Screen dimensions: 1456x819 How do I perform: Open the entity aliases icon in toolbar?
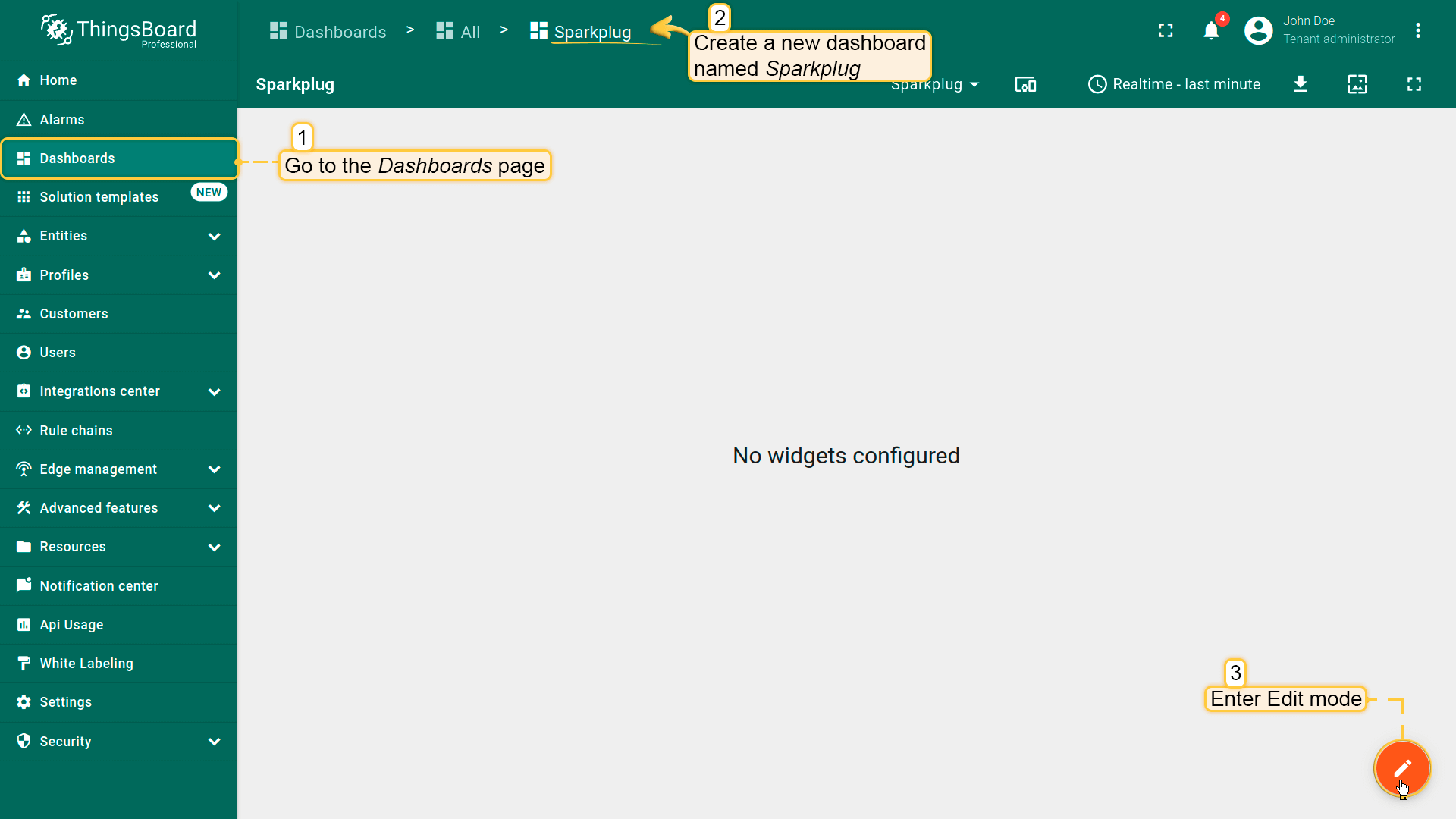tap(1025, 84)
